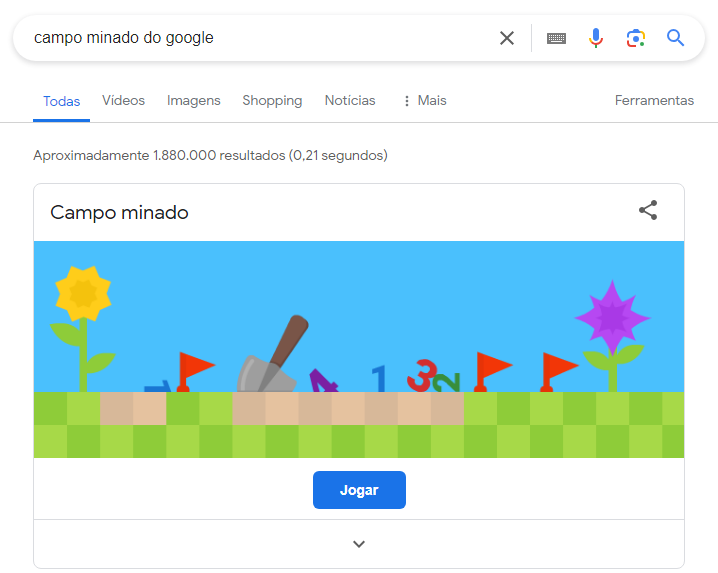
Task: Click the results count text
Action: (x=210, y=155)
